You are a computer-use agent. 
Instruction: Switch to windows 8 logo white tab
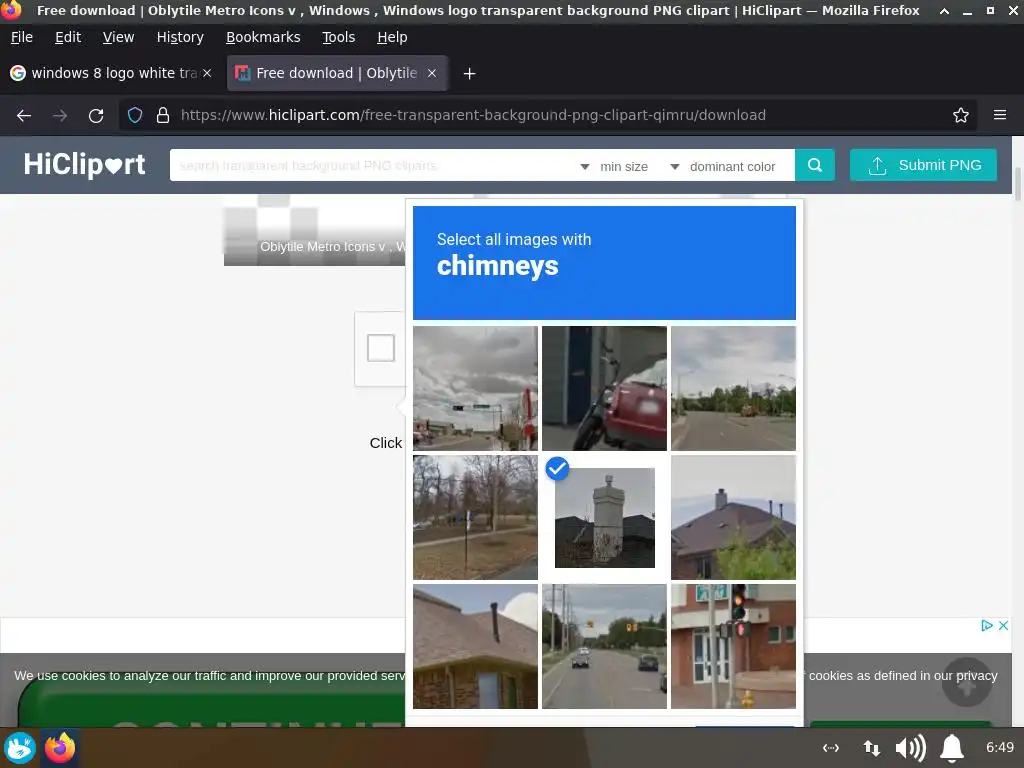(111, 73)
